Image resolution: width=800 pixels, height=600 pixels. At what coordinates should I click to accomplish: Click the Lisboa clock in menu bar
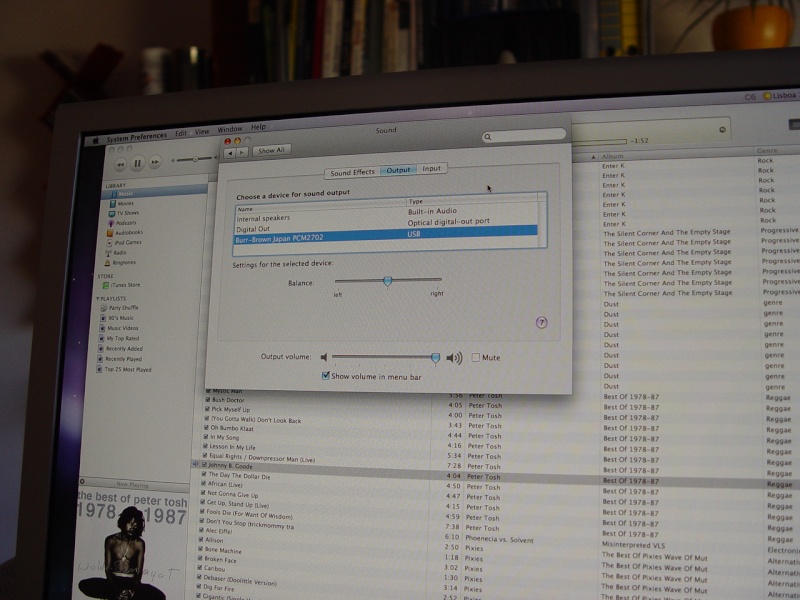point(780,95)
